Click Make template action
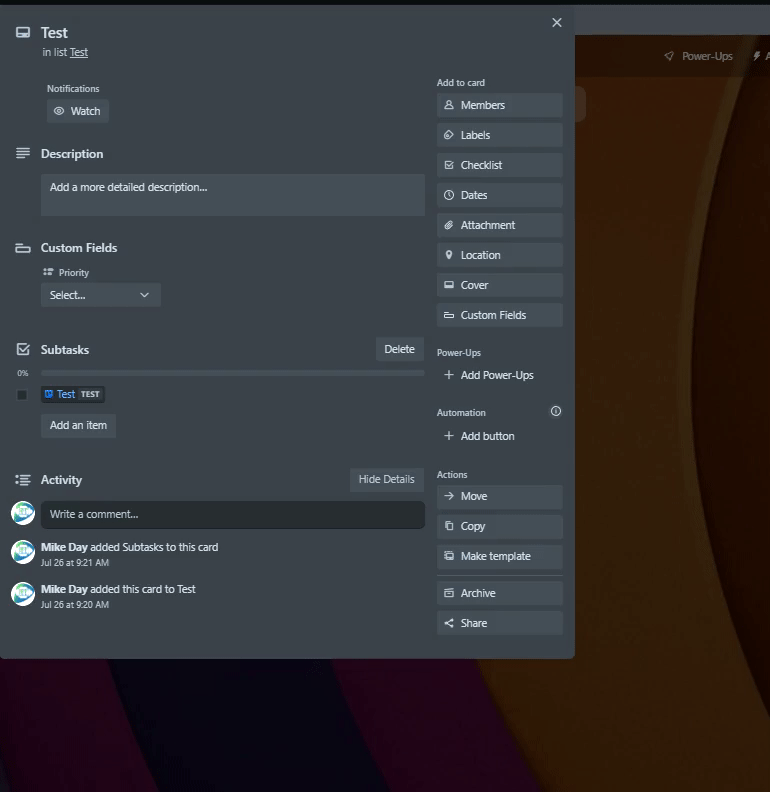Image resolution: width=770 pixels, height=792 pixels. (499, 556)
